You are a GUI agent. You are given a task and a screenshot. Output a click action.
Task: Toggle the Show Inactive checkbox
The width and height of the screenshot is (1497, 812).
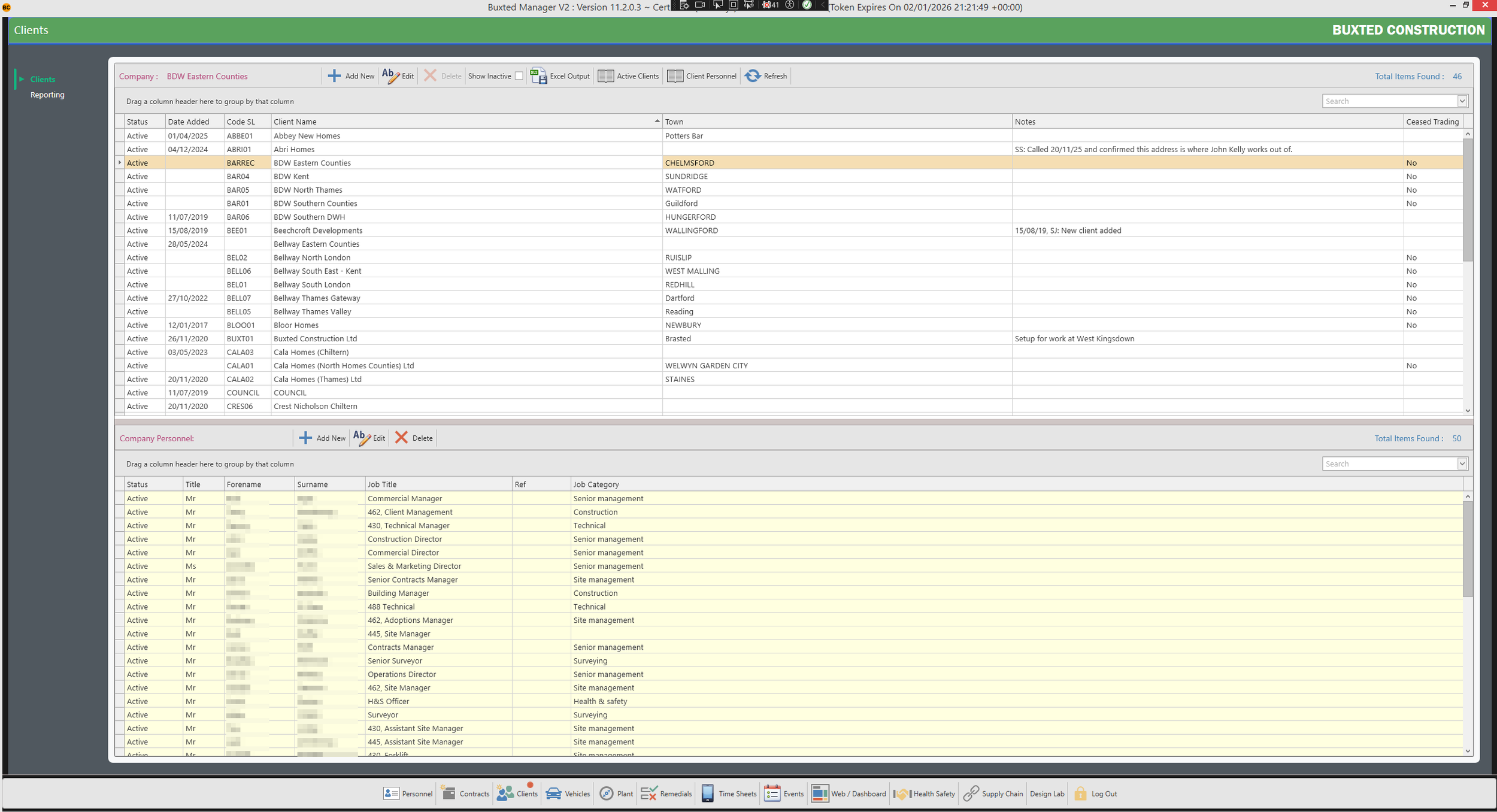tap(519, 76)
